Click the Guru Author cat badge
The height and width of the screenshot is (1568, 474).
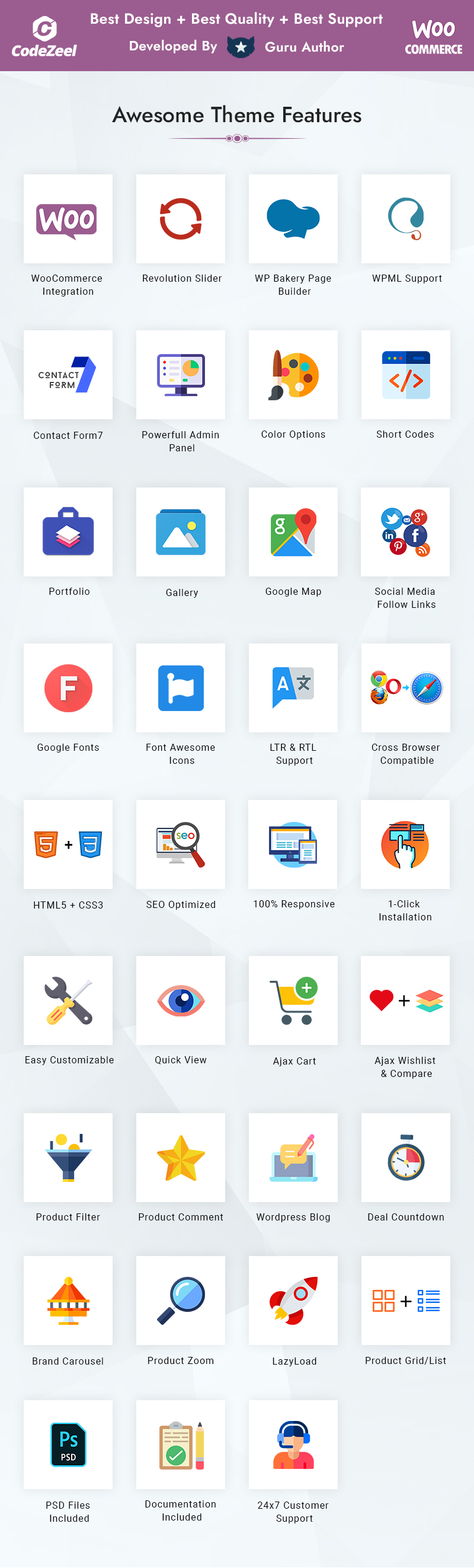241,47
